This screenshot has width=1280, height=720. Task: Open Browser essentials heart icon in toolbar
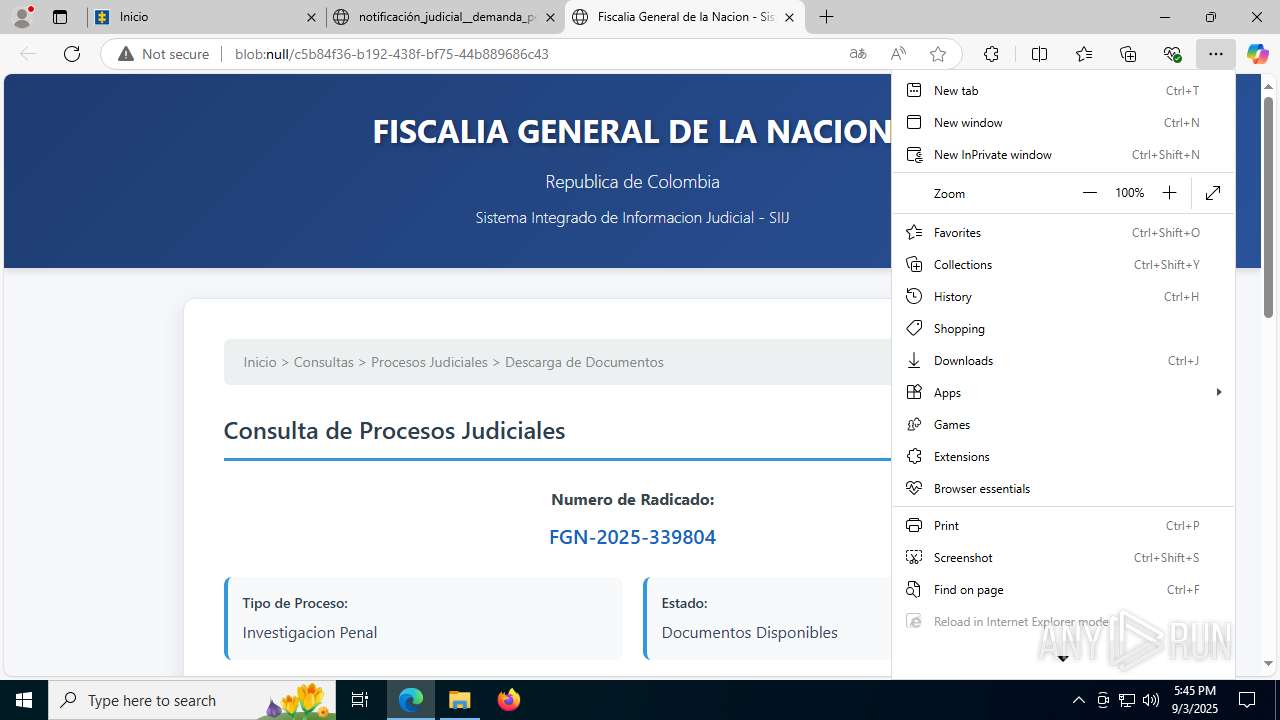point(1172,54)
